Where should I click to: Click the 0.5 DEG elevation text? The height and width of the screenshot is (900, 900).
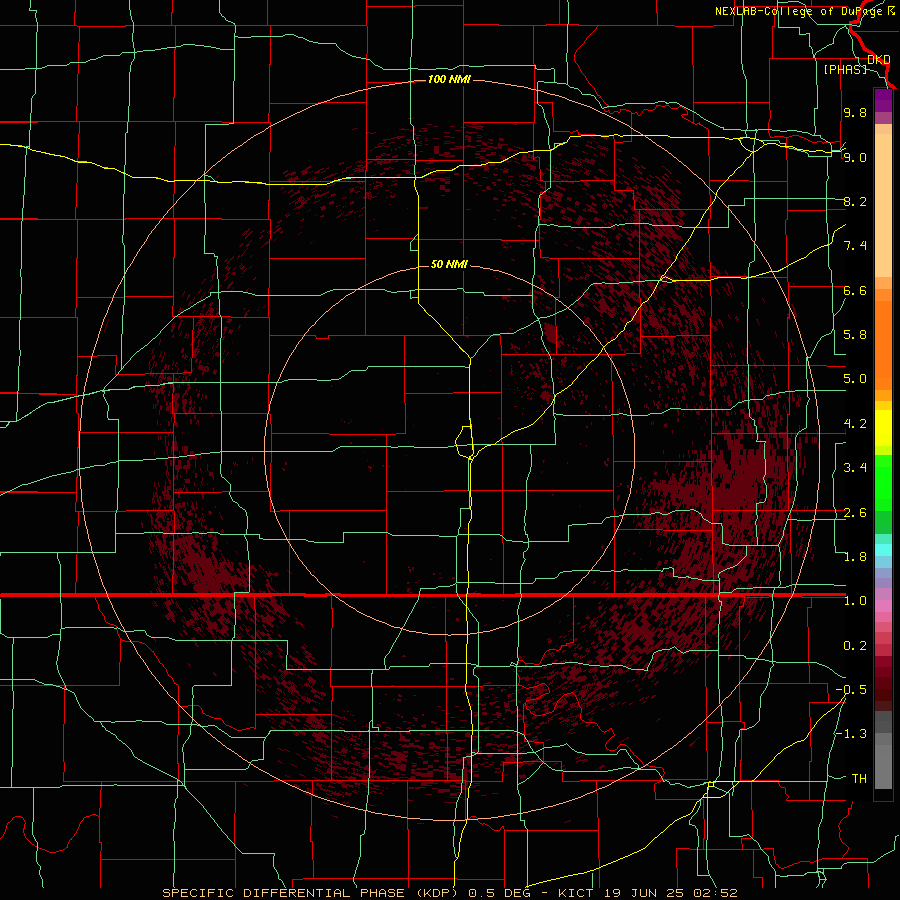pos(502,893)
